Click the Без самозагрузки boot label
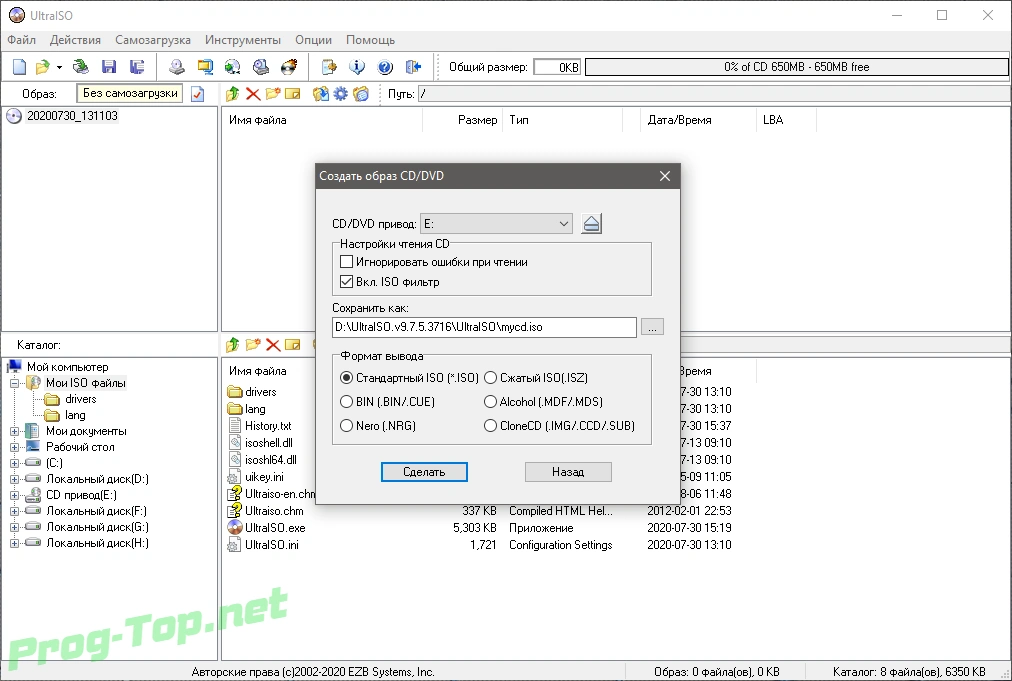This screenshot has width=1012, height=681. click(x=130, y=94)
